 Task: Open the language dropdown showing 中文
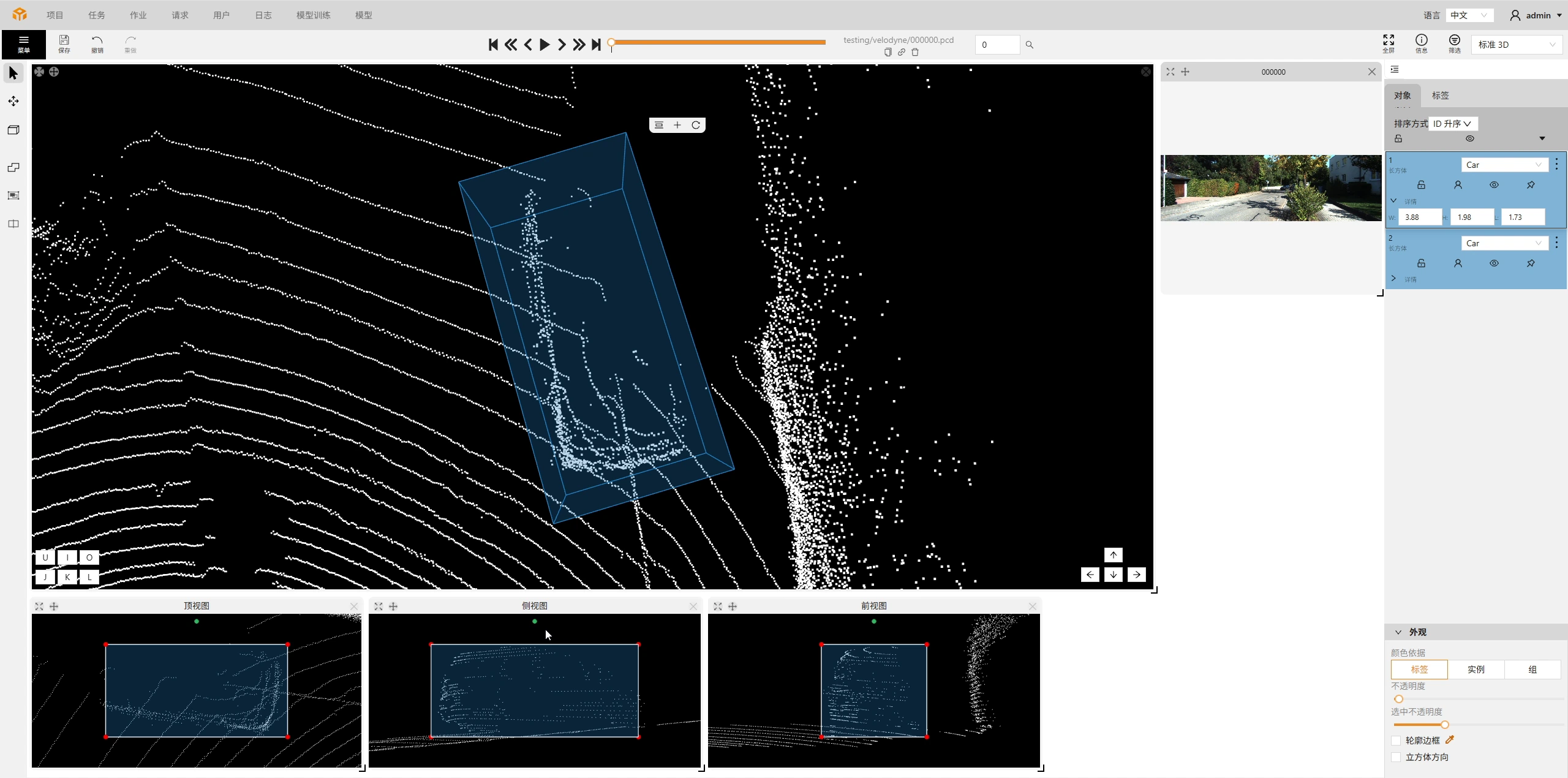1469,15
